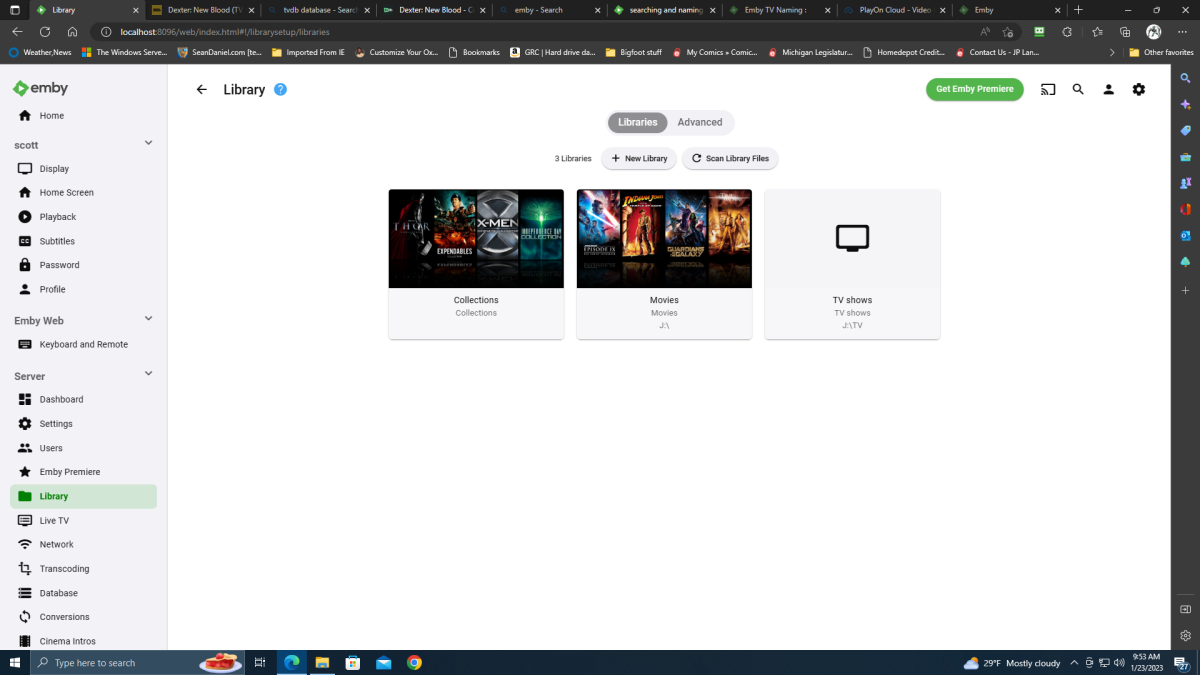Click Scan Library Files button
This screenshot has height=675, width=1200.
[x=730, y=159]
